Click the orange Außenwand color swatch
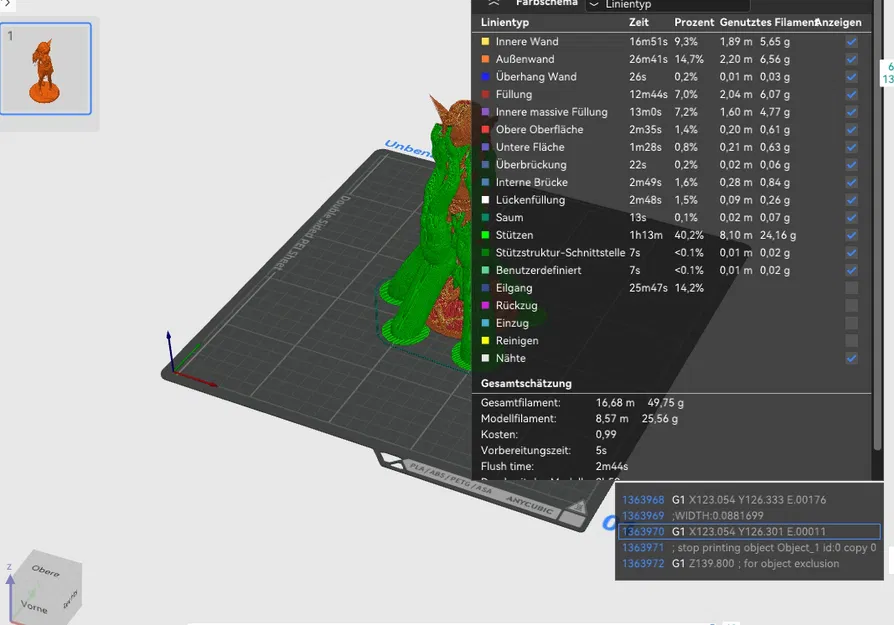 pos(485,59)
